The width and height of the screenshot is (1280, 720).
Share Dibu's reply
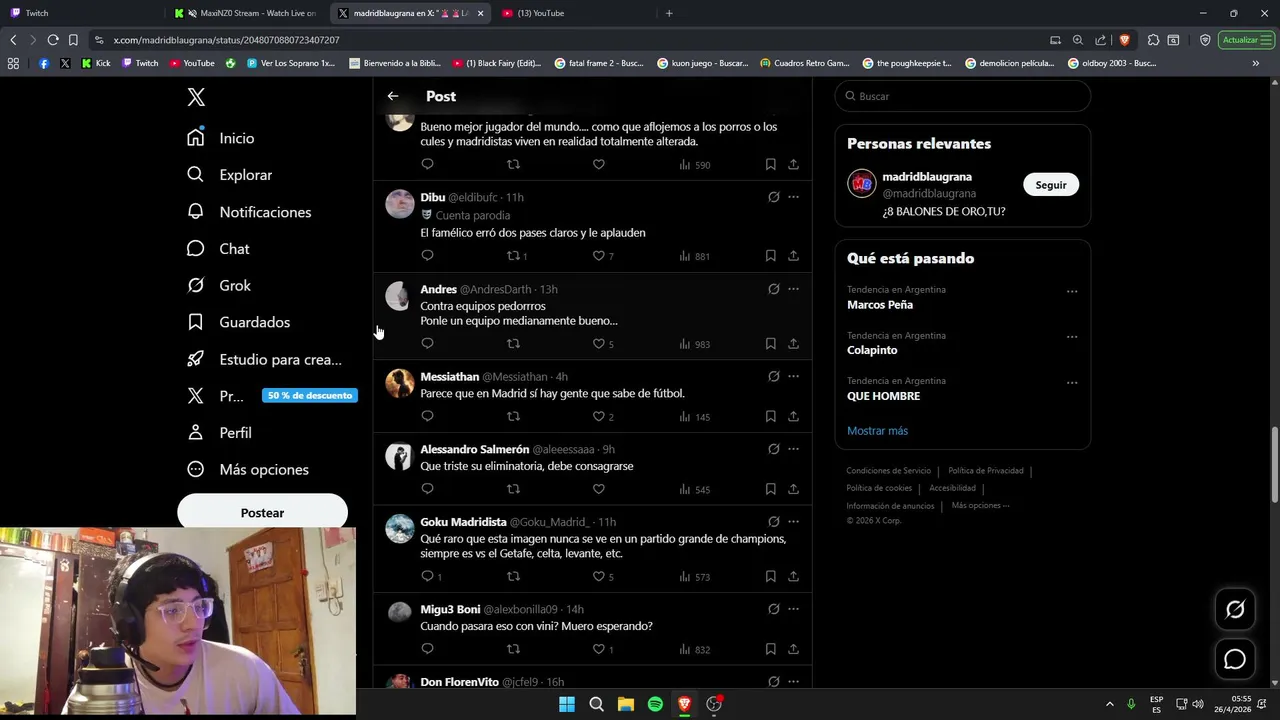pyautogui.click(x=793, y=256)
